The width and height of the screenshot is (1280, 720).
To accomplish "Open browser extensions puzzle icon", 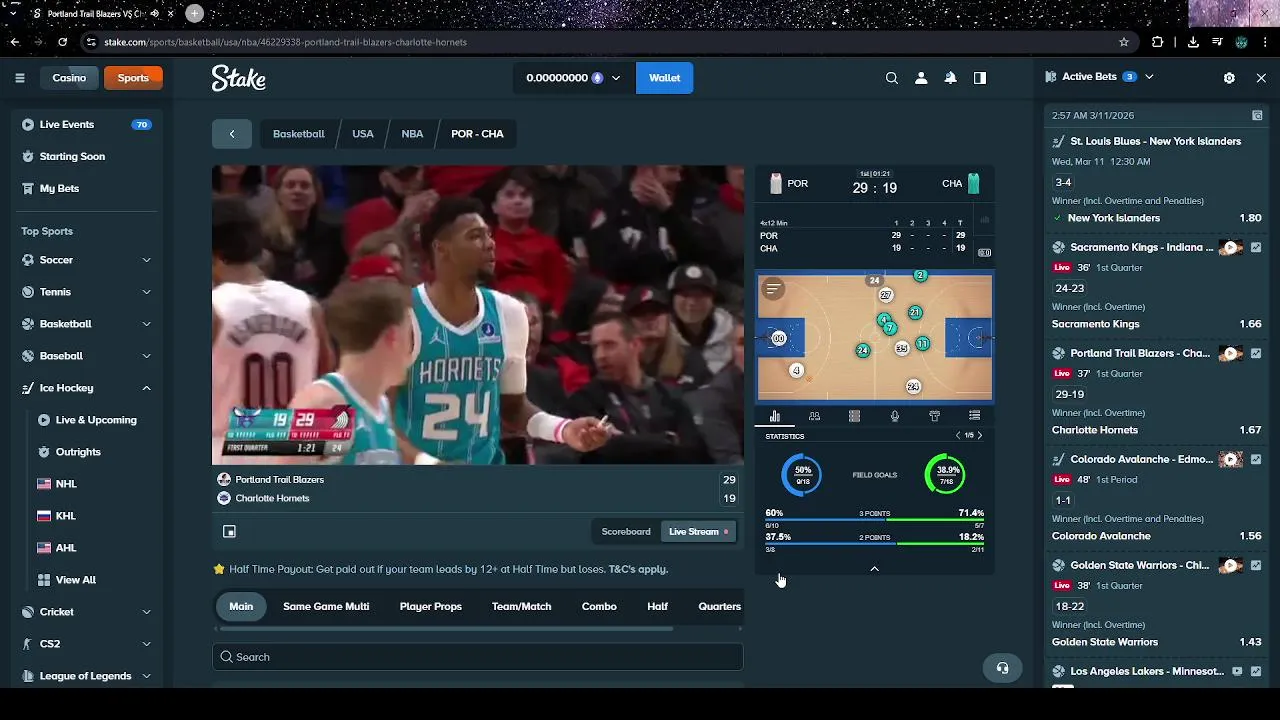I will (x=1157, y=42).
